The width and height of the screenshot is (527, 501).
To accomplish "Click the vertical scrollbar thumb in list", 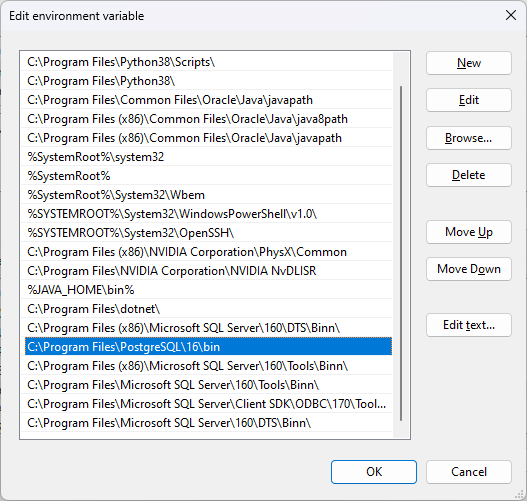I will coord(401,253).
